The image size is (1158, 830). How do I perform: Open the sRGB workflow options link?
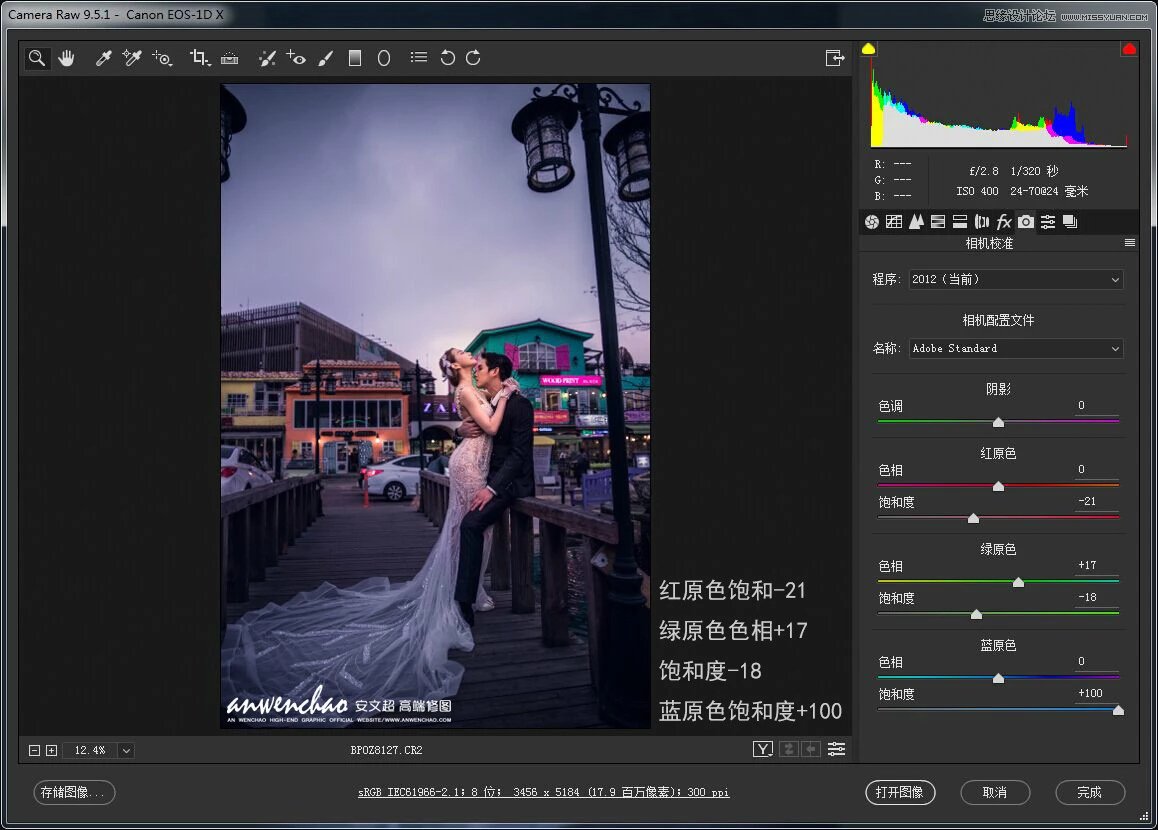point(544,792)
